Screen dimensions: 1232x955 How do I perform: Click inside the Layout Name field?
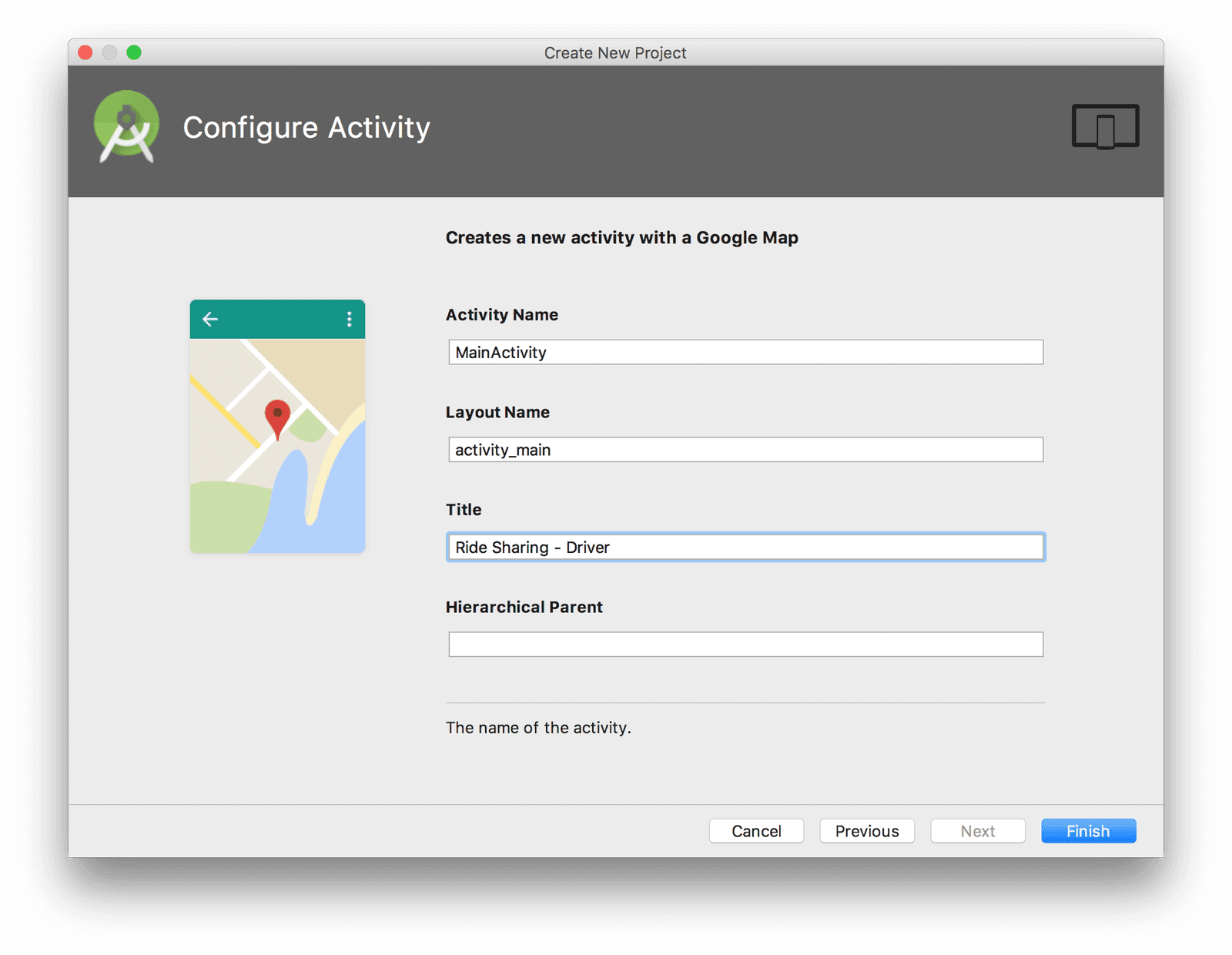click(745, 449)
